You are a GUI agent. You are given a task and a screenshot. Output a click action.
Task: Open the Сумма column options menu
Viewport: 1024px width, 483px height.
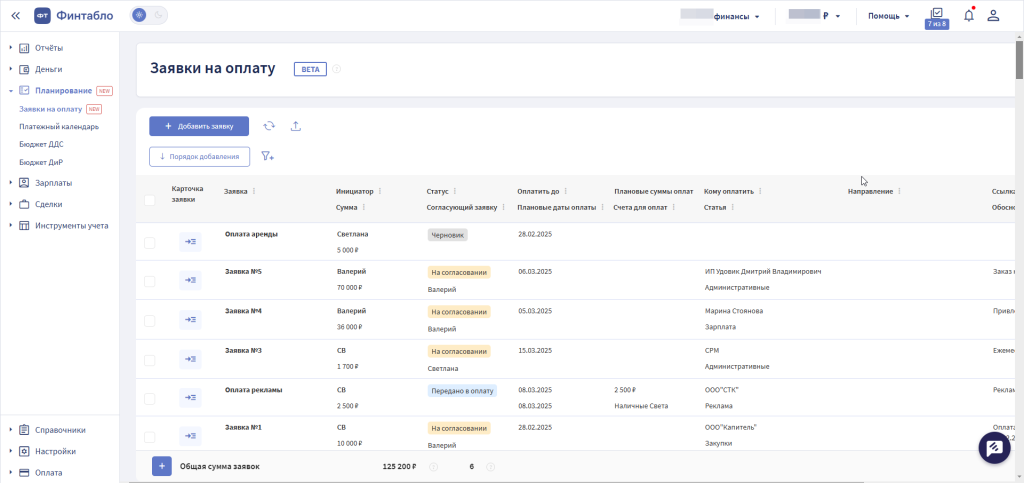tap(364, 207)
